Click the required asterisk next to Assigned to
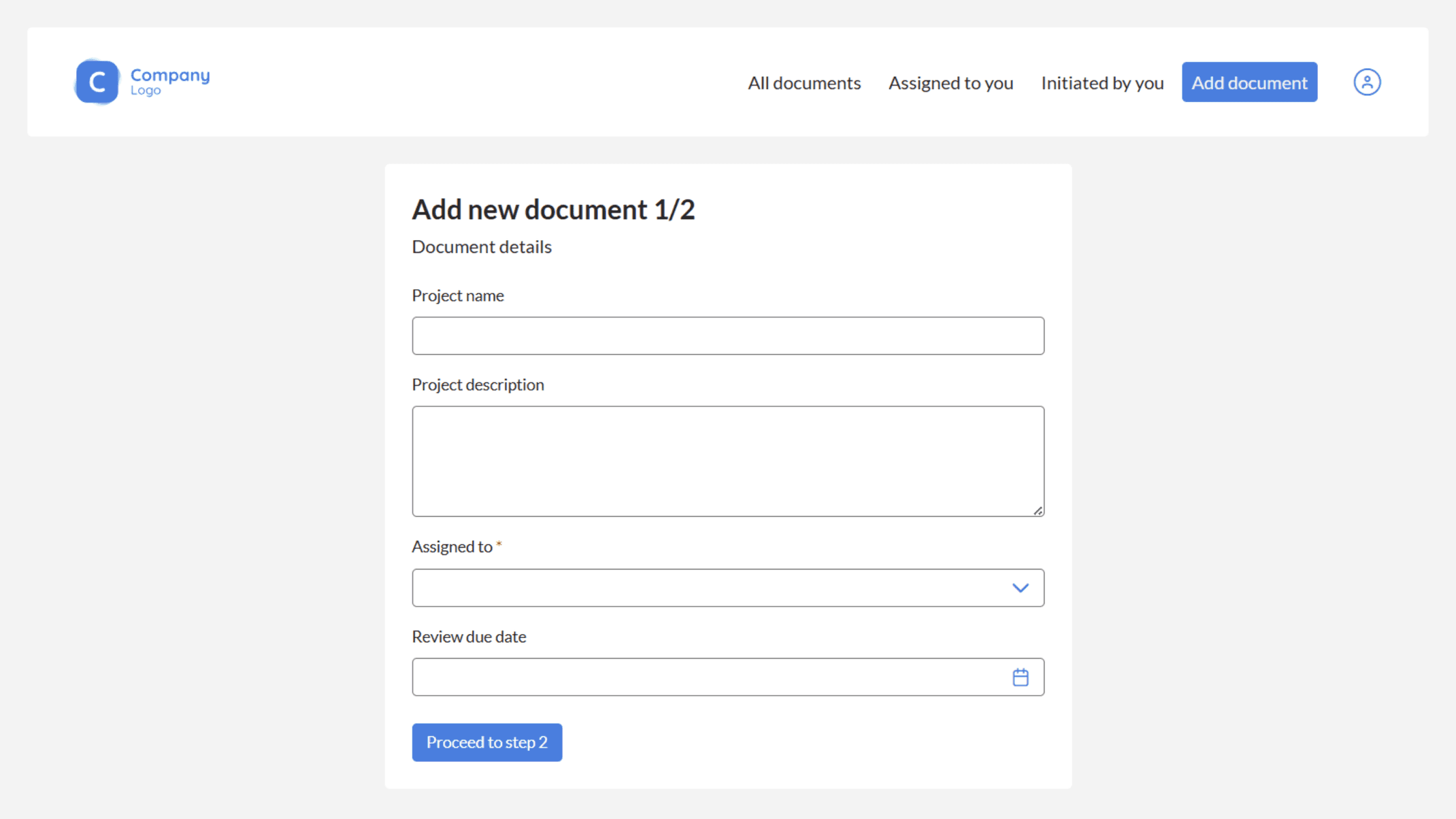This screenshot has width=1456, height=819. [x=499, y=544]
